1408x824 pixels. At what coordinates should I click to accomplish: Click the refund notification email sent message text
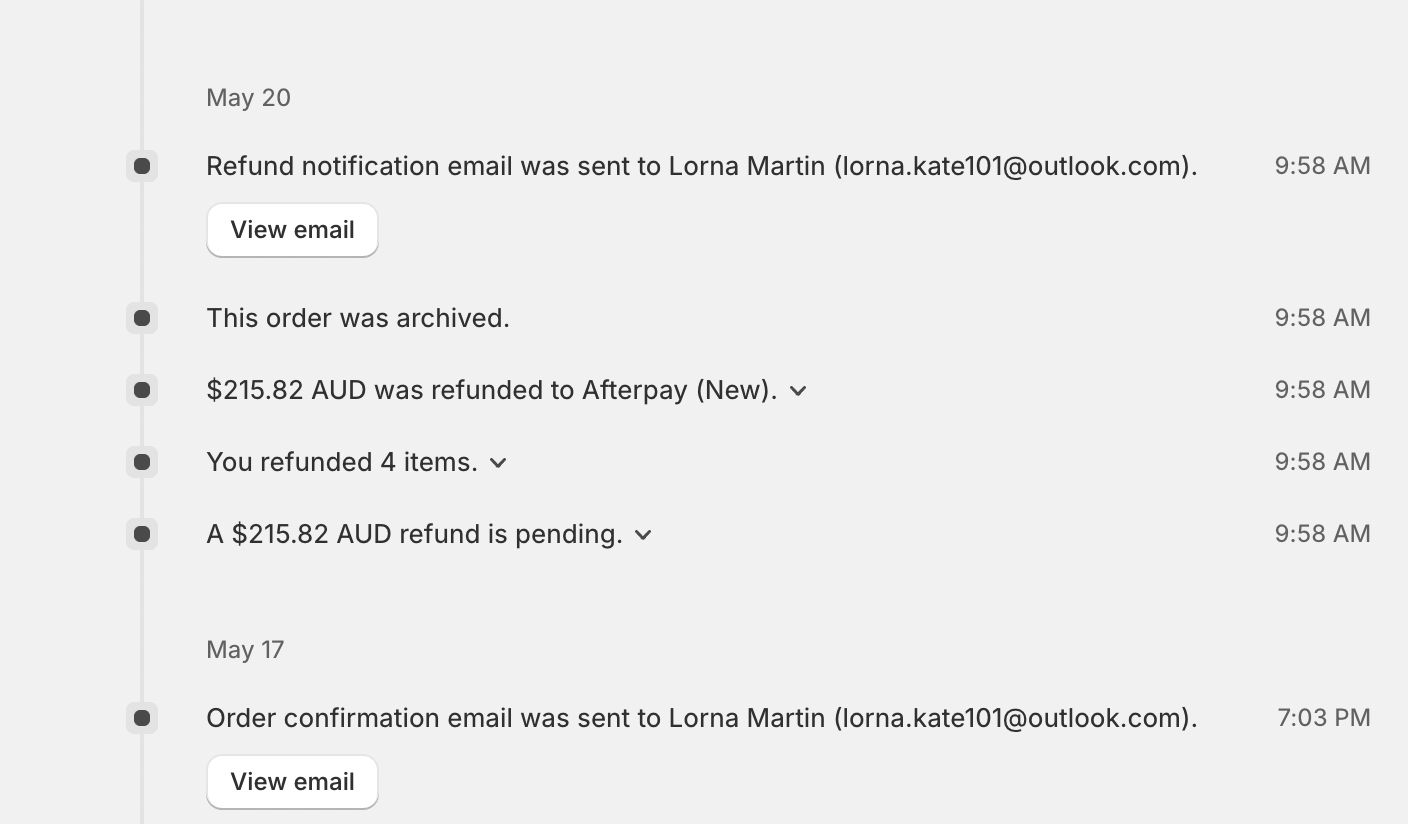(701, 166)
